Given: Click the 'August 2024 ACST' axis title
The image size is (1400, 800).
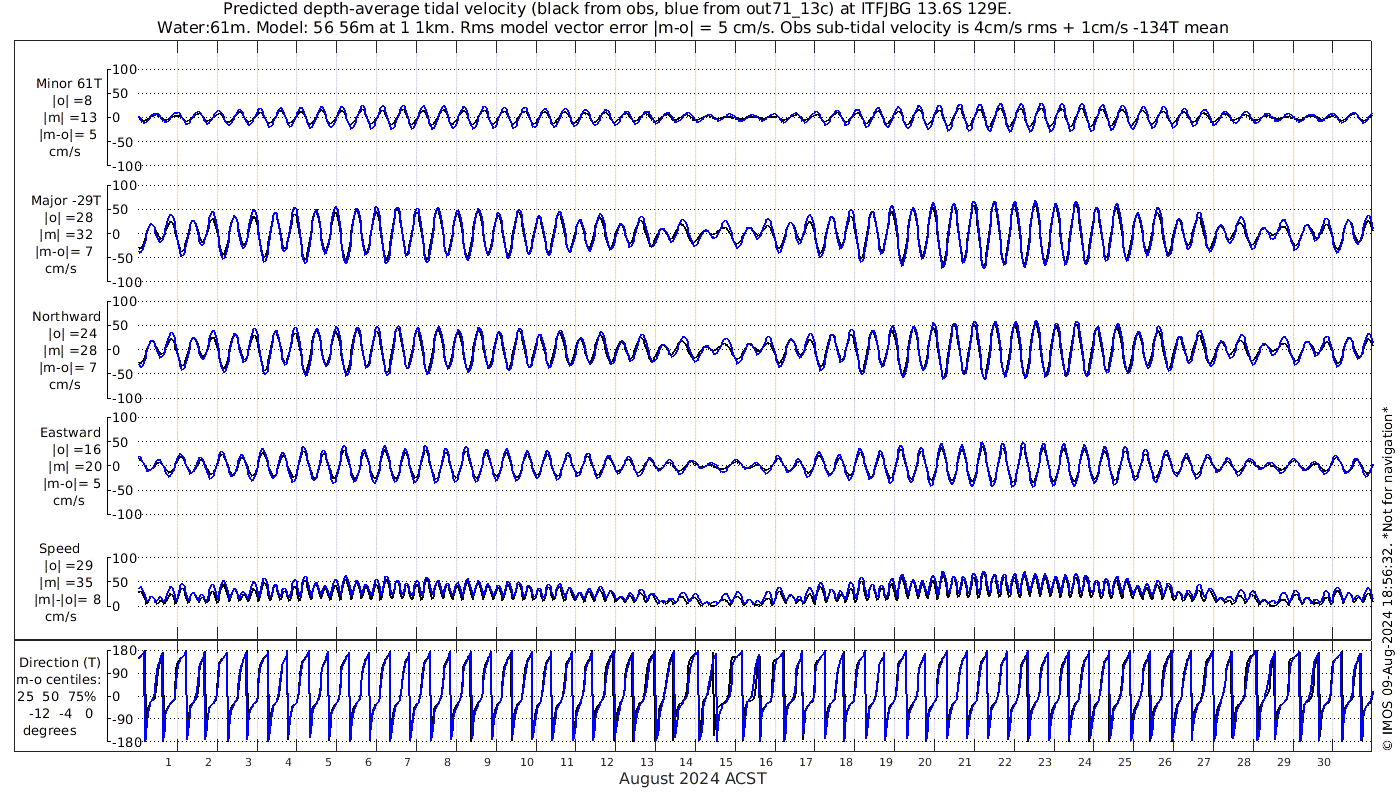Looking at the screenshot, I should click(692, 778).
